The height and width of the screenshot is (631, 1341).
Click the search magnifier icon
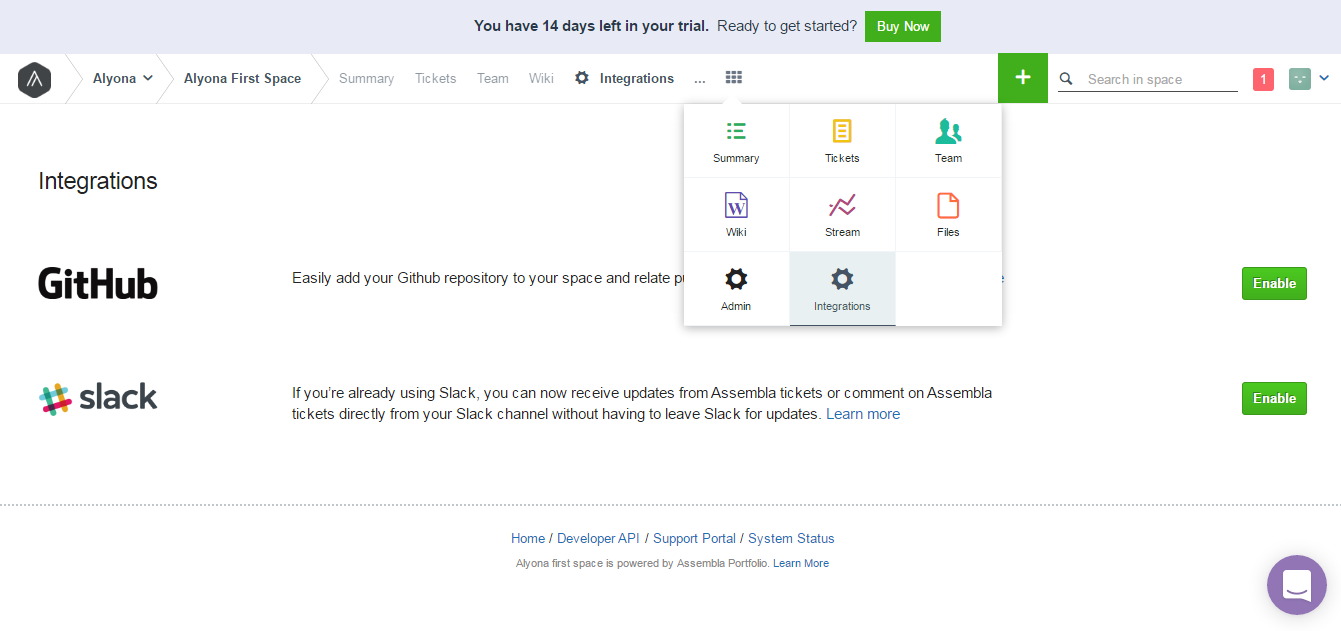1066,79
